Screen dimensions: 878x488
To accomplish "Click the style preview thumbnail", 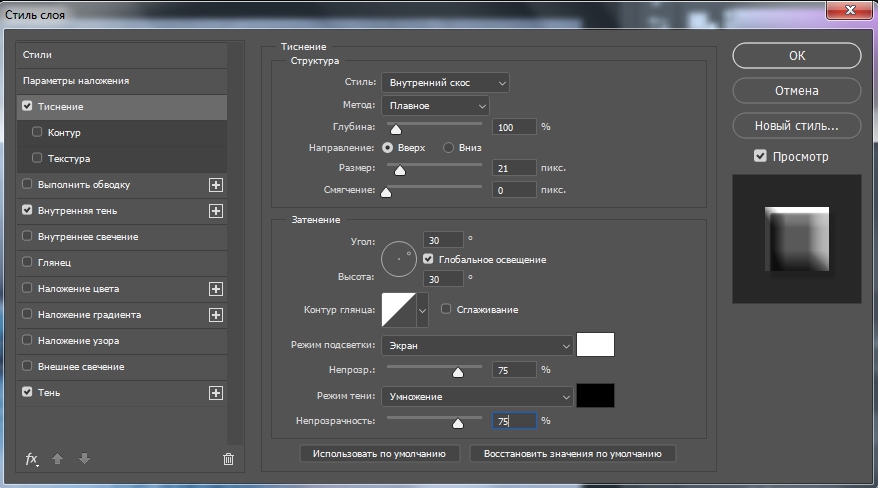I will click(796, 239).
